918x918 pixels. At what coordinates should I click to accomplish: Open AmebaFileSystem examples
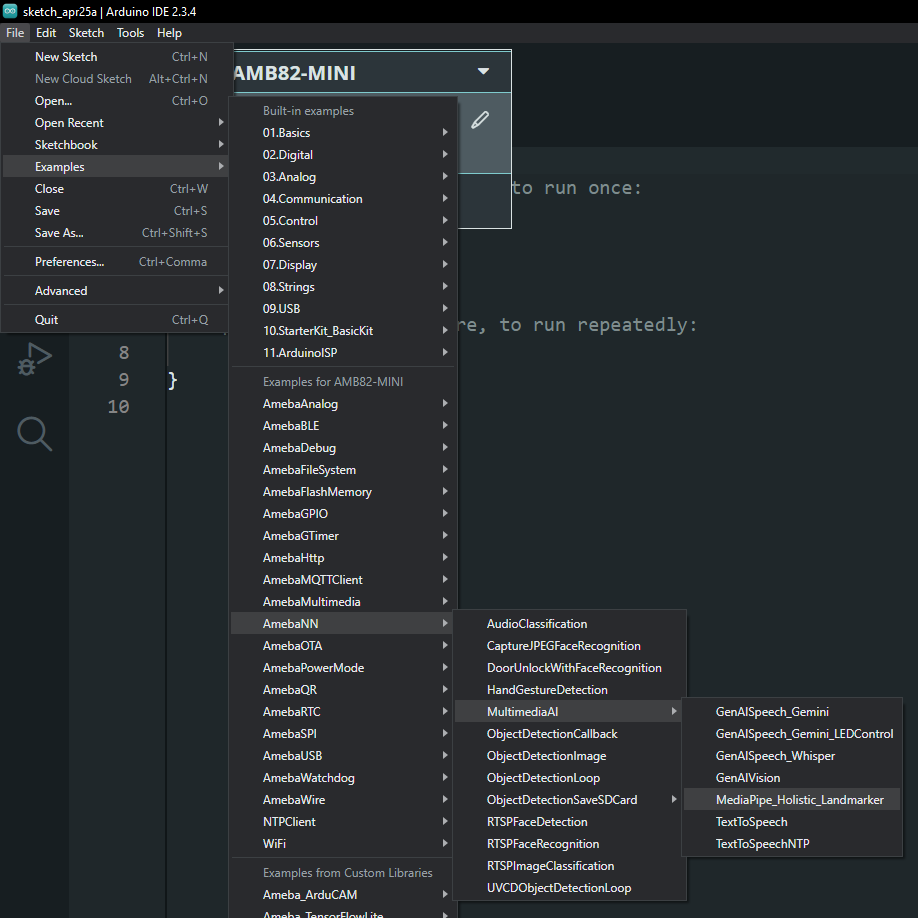click(342, 470)
